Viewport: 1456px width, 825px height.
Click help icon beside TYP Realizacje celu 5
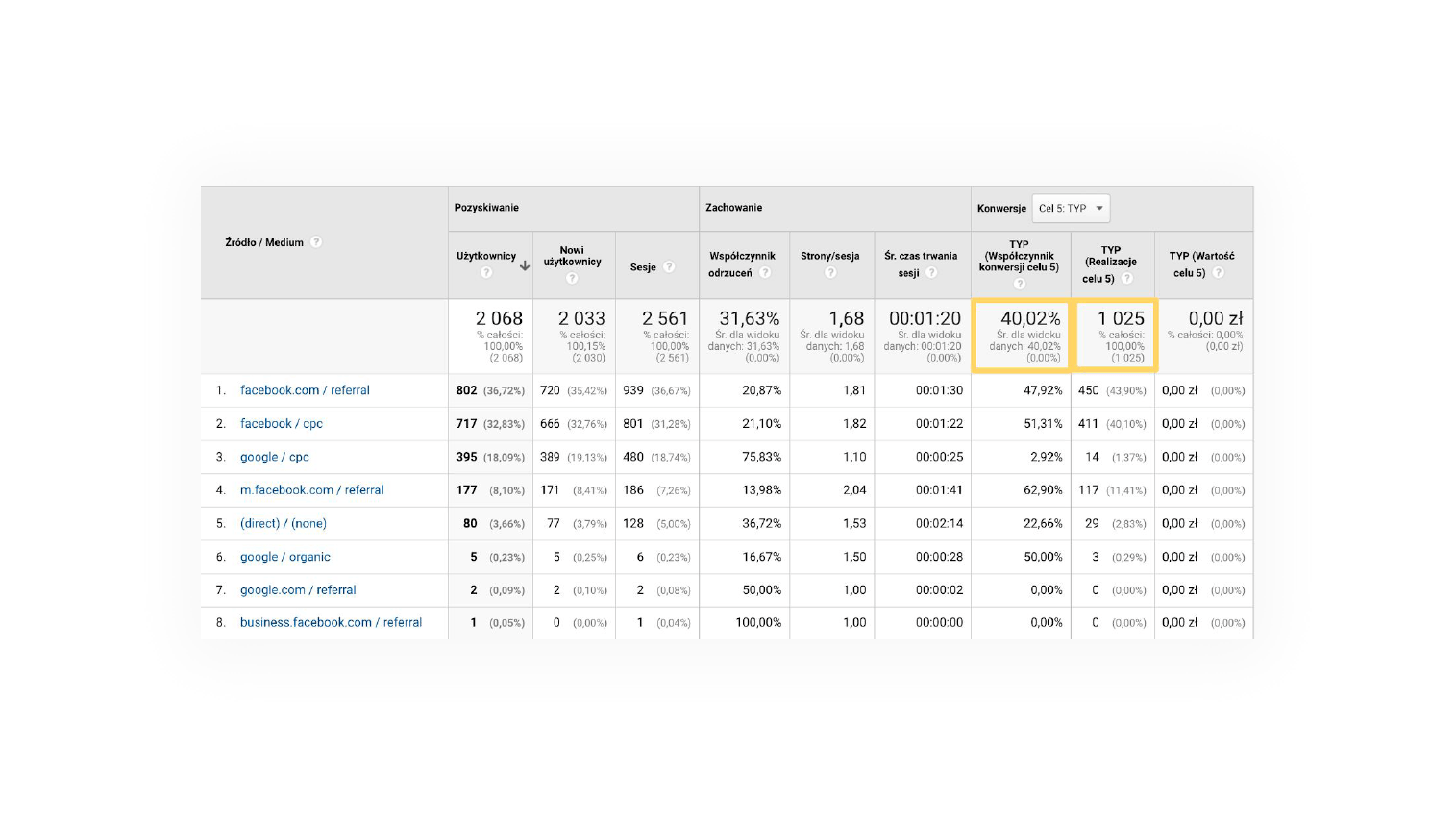click(1127, 279)
